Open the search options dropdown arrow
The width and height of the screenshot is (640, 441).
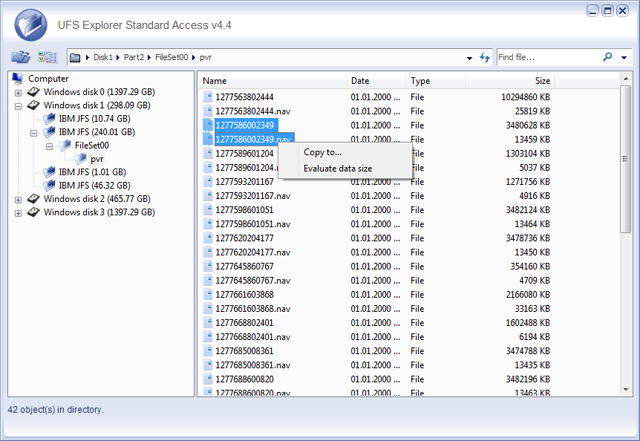click(624, 58)
